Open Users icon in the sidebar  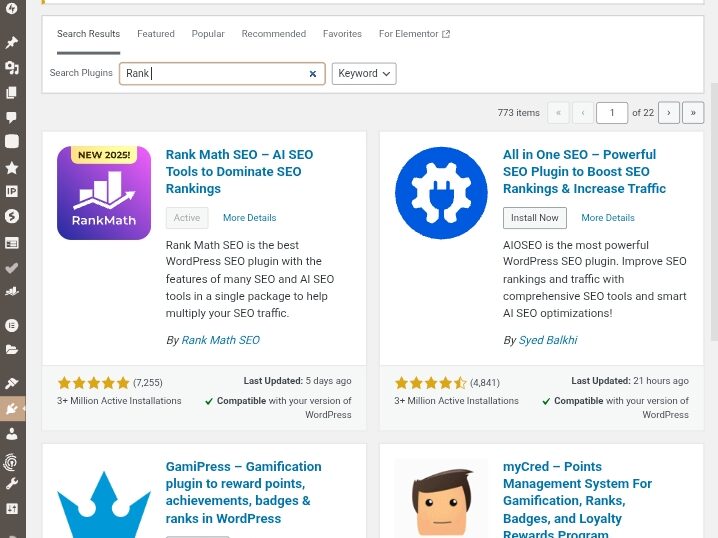coord(12,434)
